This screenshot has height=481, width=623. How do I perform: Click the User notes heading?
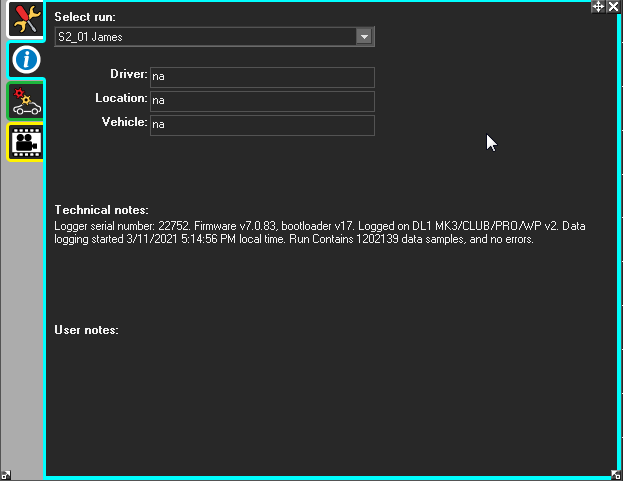point(86,329)
